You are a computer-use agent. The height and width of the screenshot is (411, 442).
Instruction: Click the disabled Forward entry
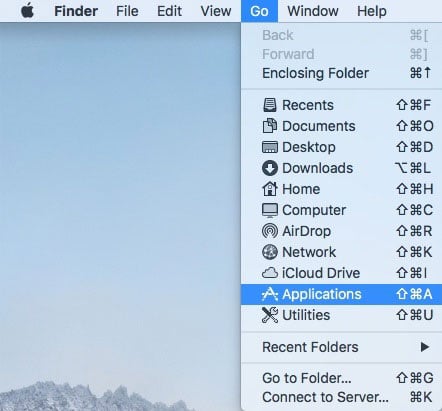click(x=341, y=54)
